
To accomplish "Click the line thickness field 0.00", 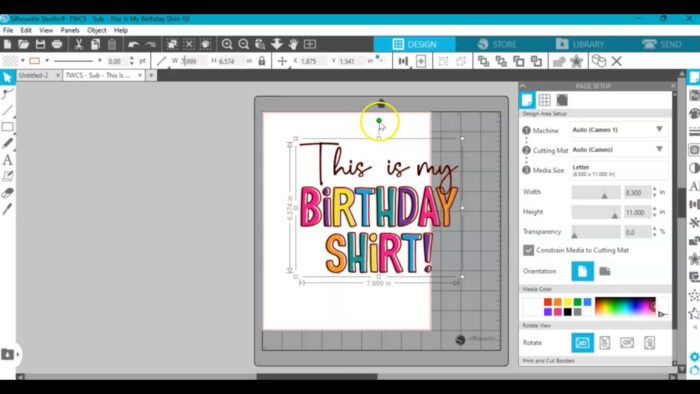I will [117, 61].
